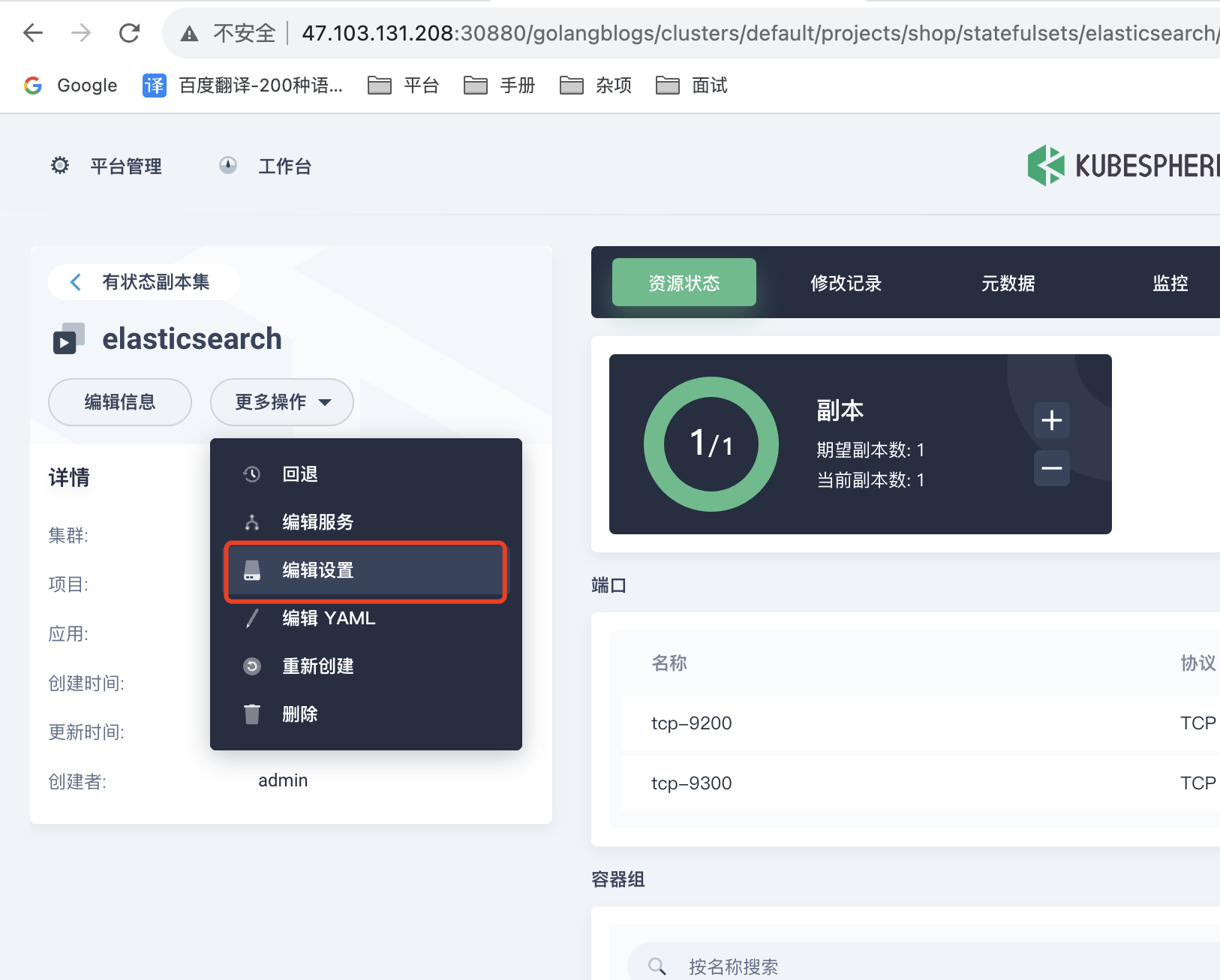1220x980 pixels.
Task: Increase replica count with plus button
Action: 1052,420
